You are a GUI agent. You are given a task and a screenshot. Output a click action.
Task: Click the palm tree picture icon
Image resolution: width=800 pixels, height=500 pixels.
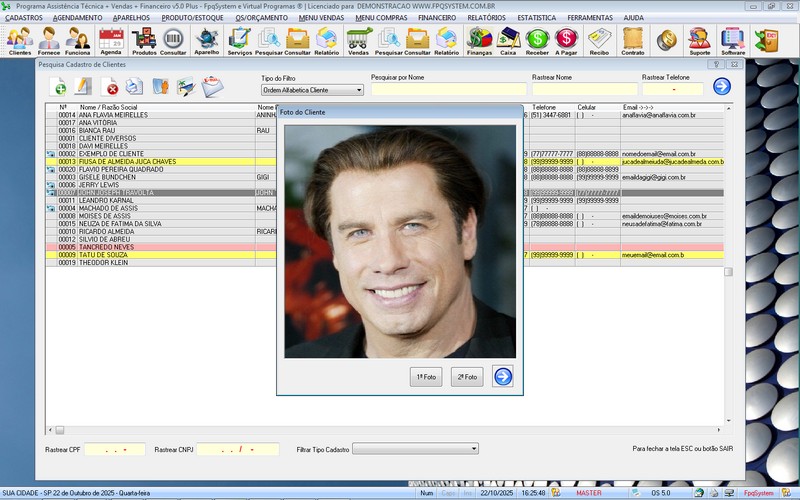tap(186, 87)
